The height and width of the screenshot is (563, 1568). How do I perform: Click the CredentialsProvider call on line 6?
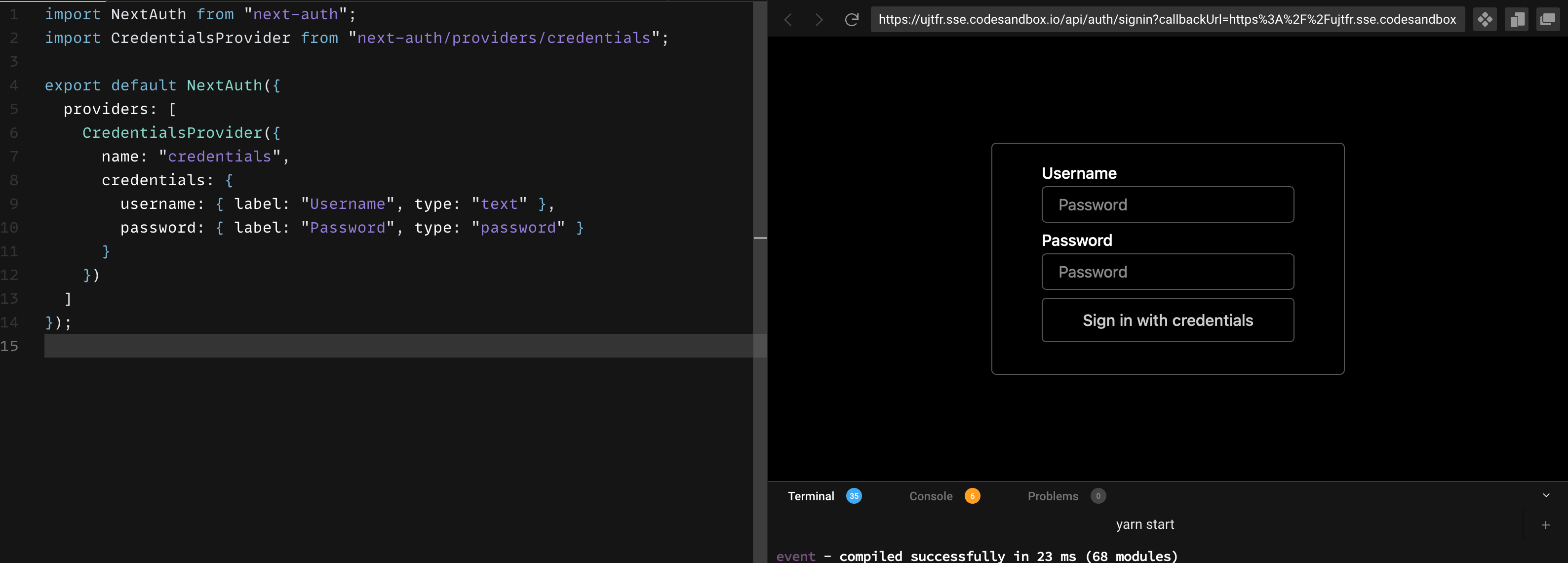pos(172,133)
